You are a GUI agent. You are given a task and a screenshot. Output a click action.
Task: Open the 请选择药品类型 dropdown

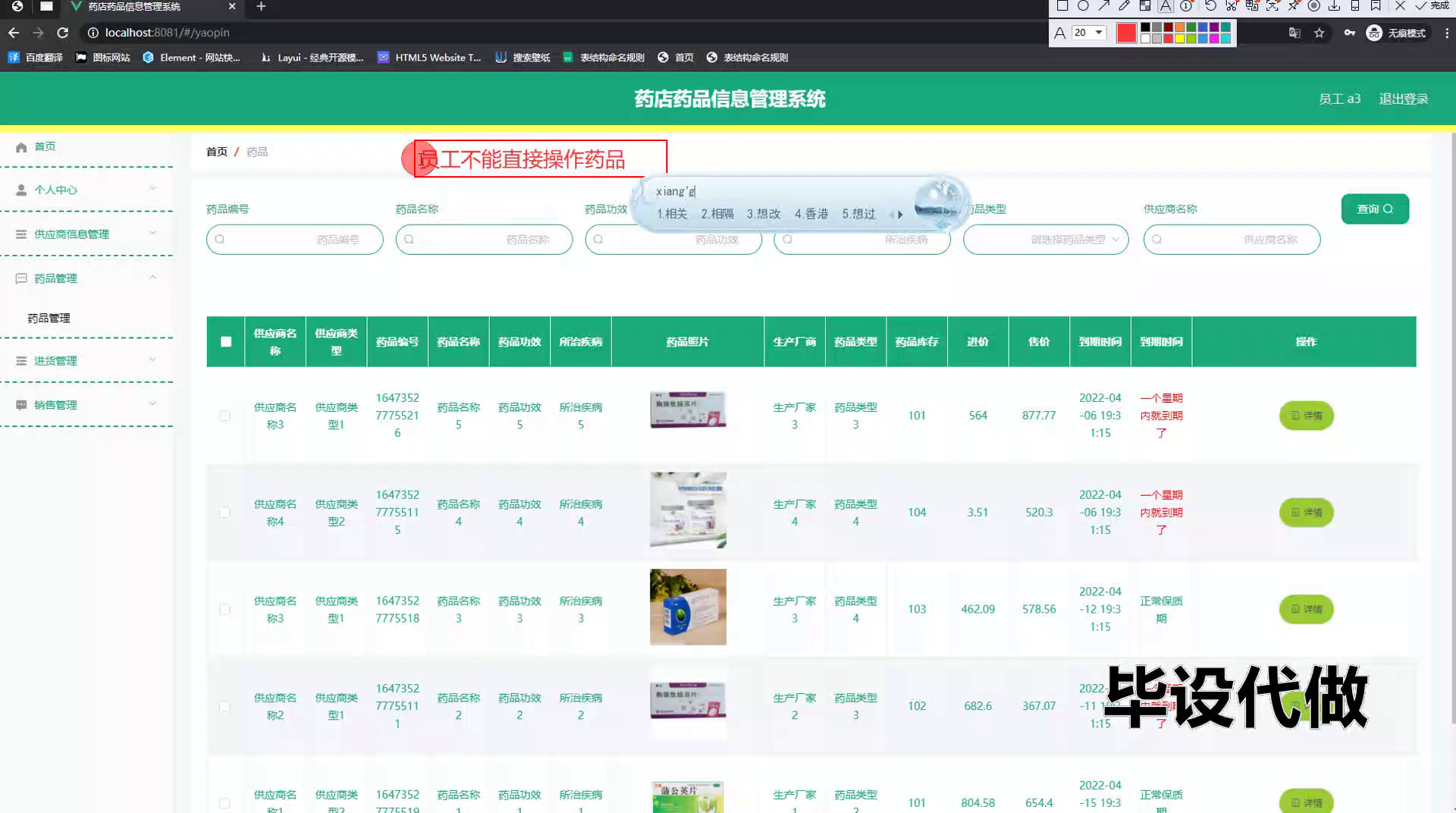click(x=1046, y=240)
